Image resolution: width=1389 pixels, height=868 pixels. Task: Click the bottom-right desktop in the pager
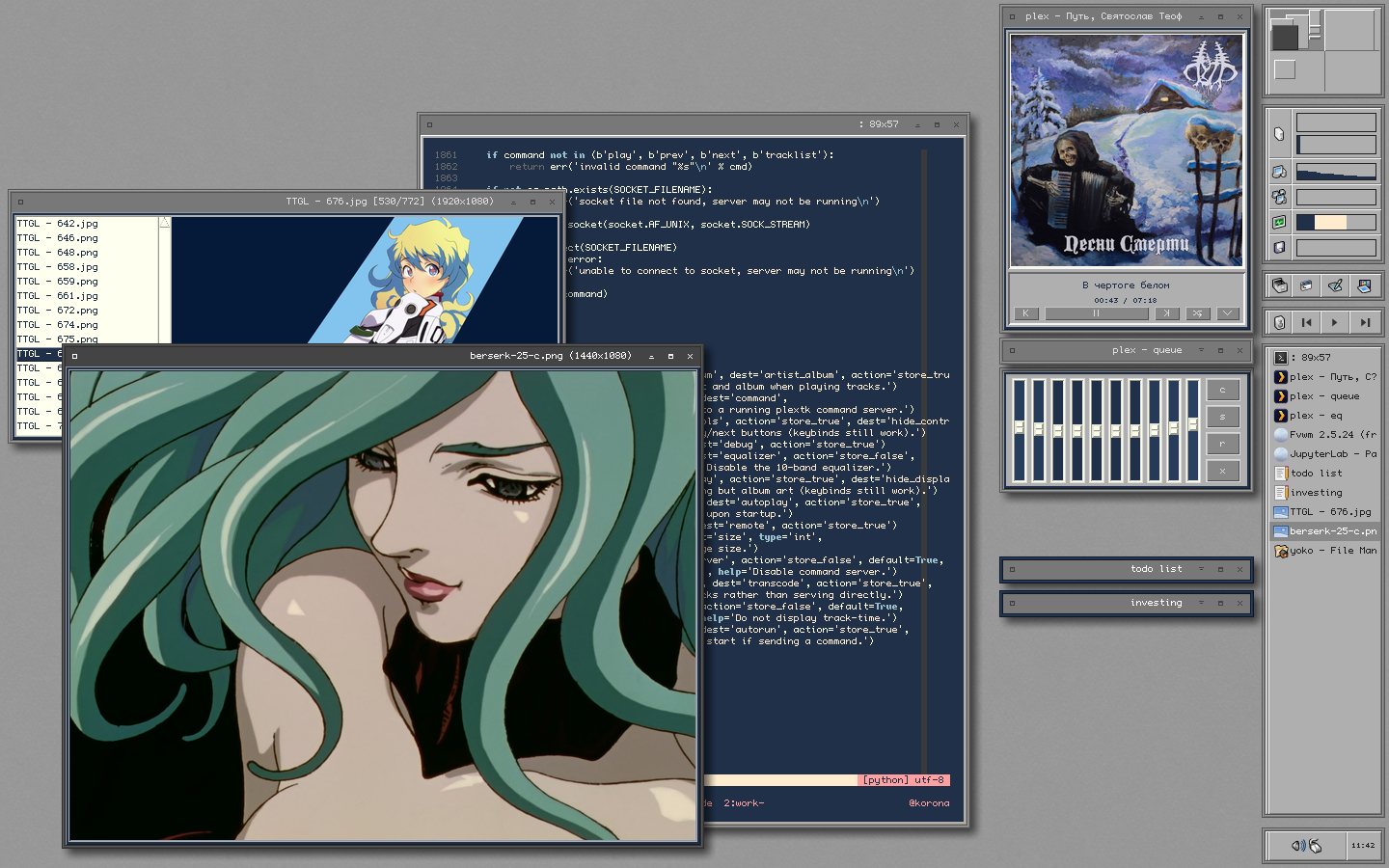coord(1351,71)
